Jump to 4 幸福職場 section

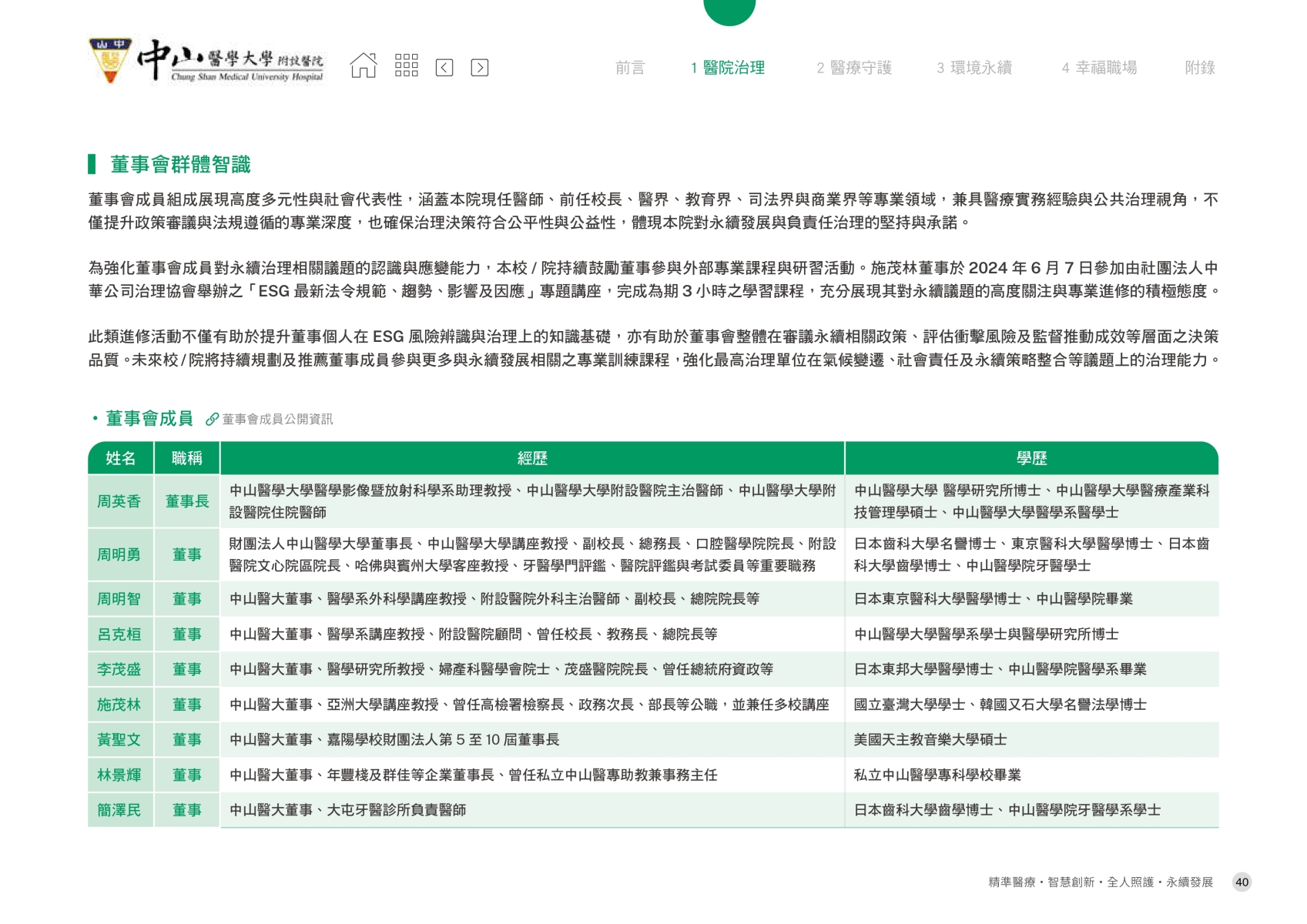(1099, 68)
